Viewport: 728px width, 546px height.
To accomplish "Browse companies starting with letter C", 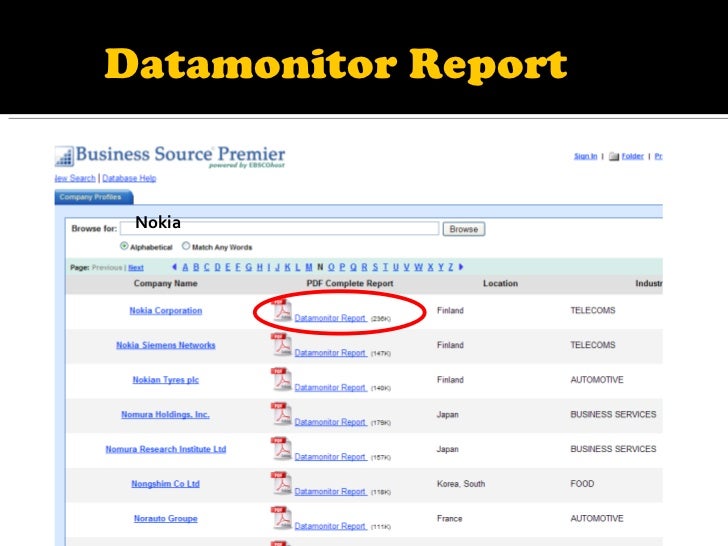I will click(207, 267).
